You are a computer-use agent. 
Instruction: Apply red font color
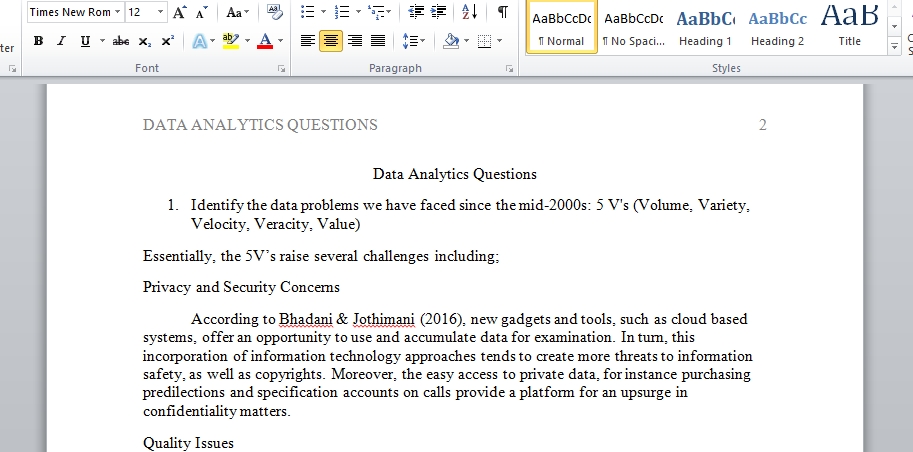coord(265,41)
